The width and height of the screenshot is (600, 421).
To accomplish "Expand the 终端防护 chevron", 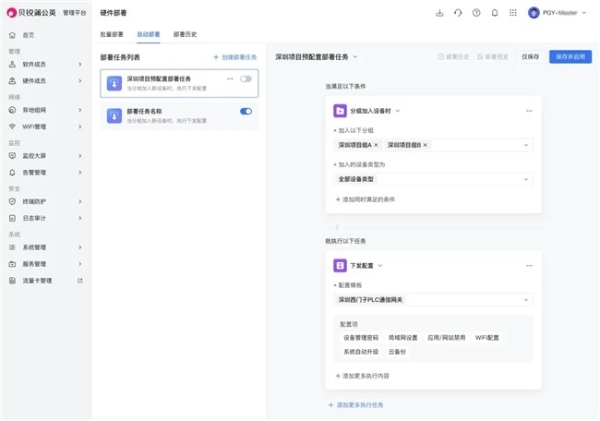I will pyautogui.click(x=80, y=202).
